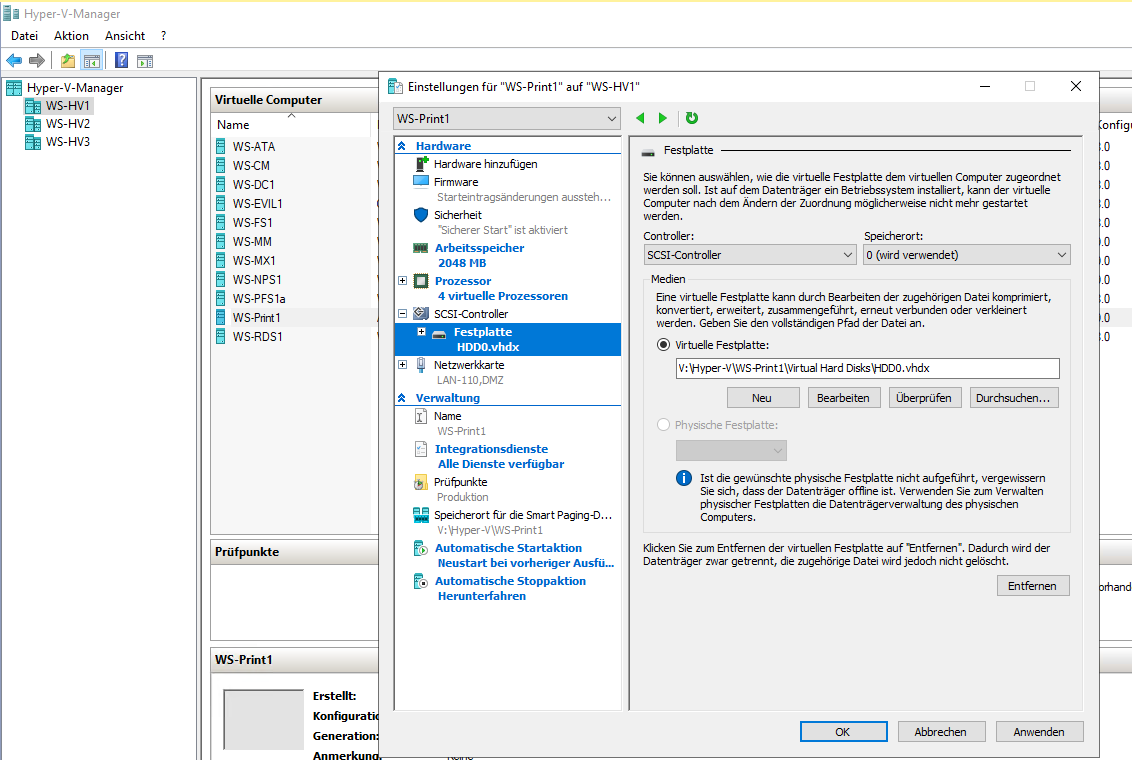Select the Prozessor chip icon
Image resolution: width=1132 pixels, height=760 pixels.
coord(421,281)
